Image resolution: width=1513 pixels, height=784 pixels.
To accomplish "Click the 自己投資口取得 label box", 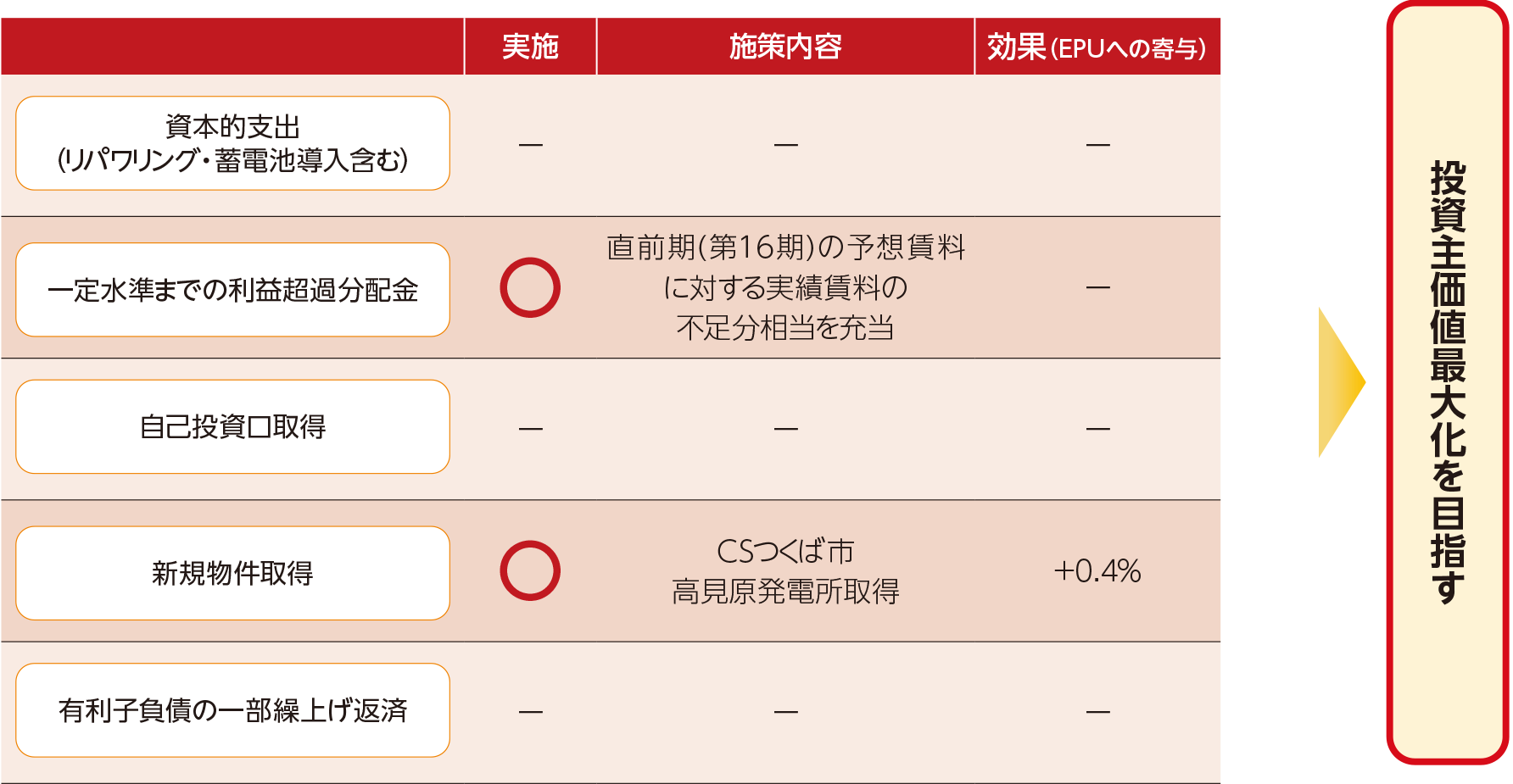I will (x=232, y=426).
